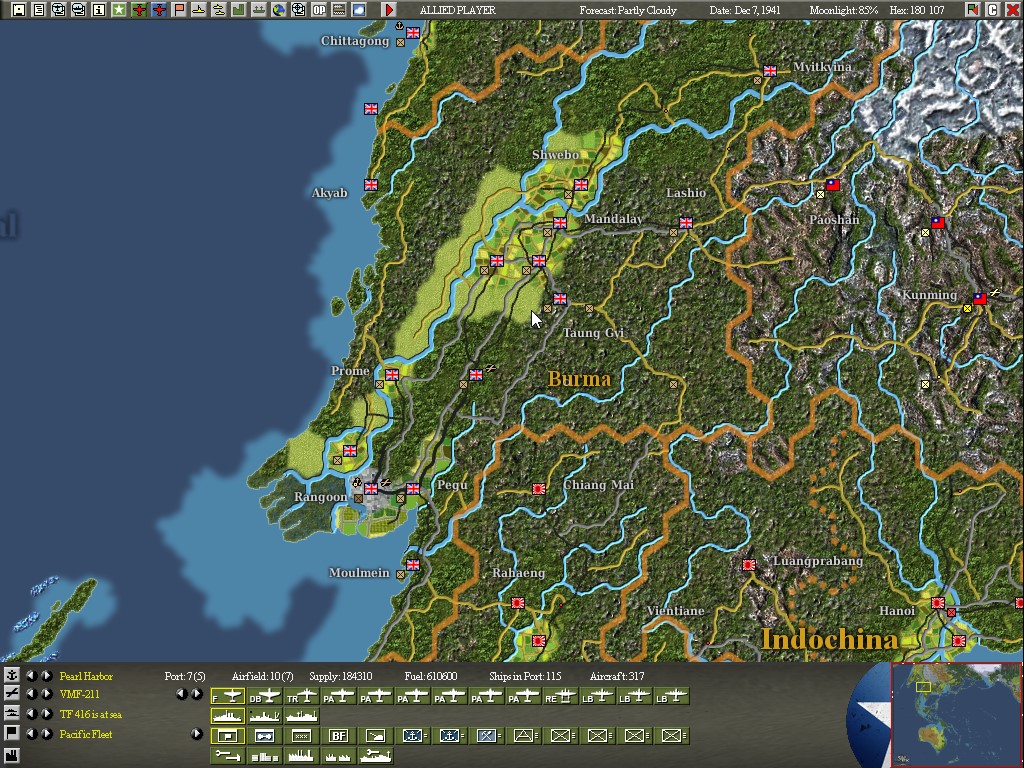Click the save game disk icon
Screen dimensions: 1024x768
coord(18,10)
